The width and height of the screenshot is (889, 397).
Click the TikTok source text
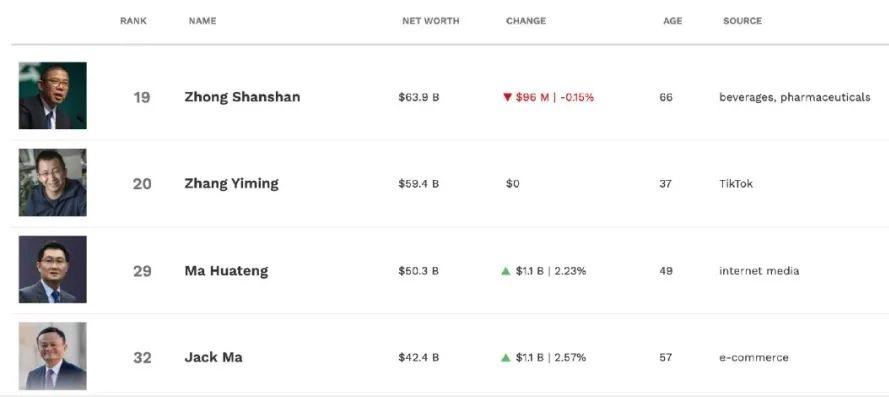click(736, 184)
